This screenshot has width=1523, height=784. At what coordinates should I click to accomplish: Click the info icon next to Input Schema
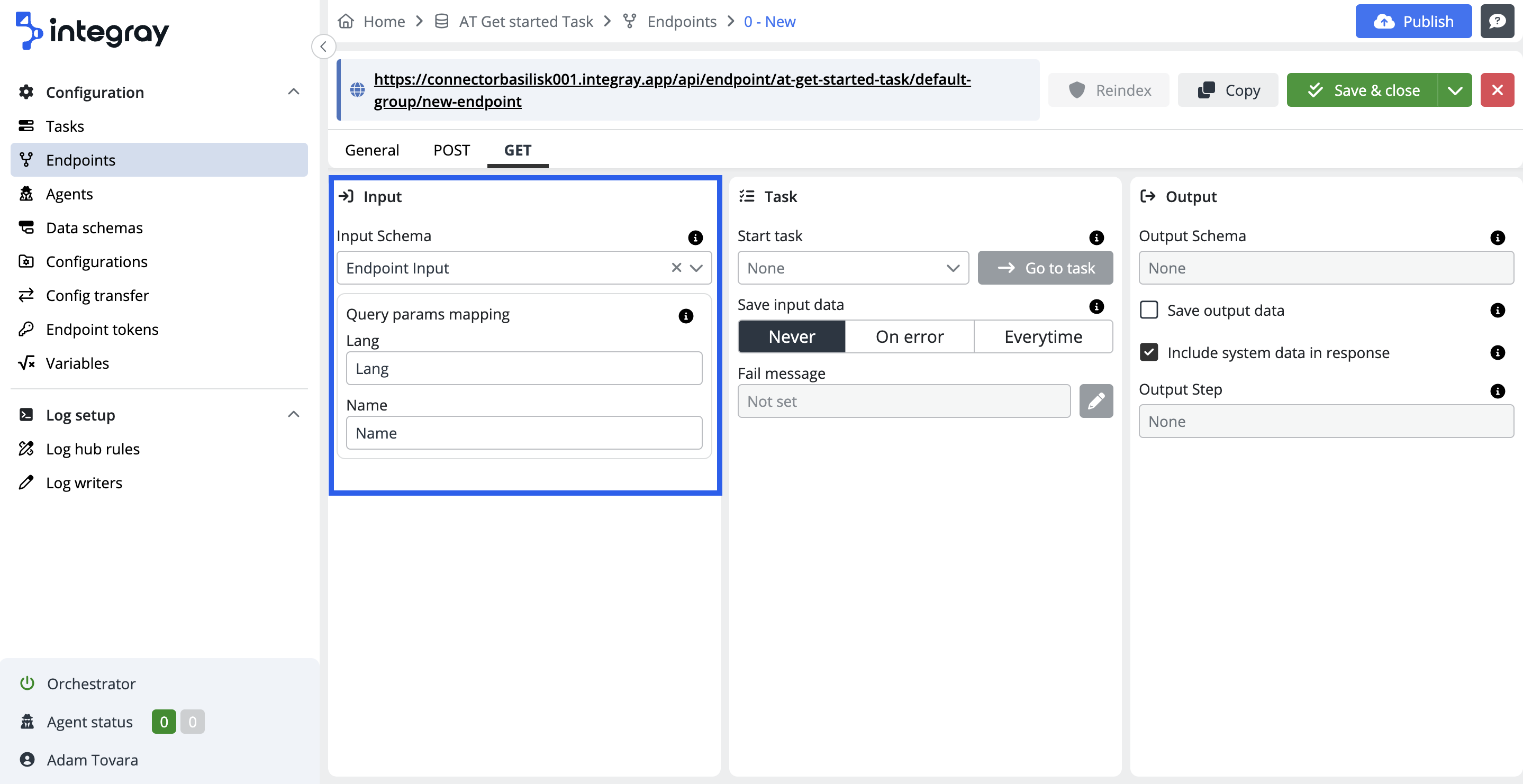click(x=695, y=238)
